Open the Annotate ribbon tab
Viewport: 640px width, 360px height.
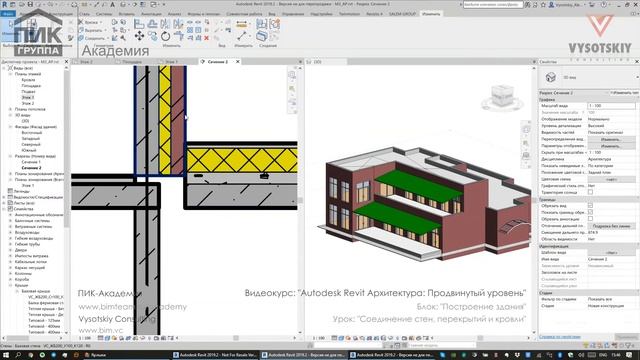151,14
